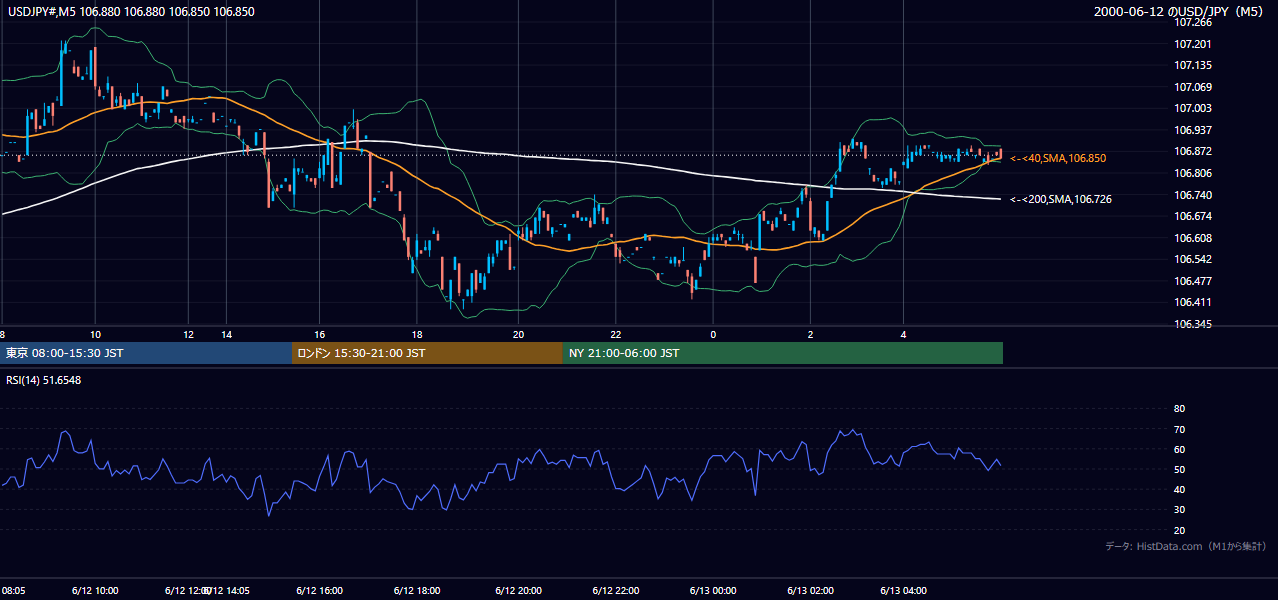Click the bottom '6/13 04:00' date label
The height and width of the screenshot is (600, 1278).
point(904,590)
